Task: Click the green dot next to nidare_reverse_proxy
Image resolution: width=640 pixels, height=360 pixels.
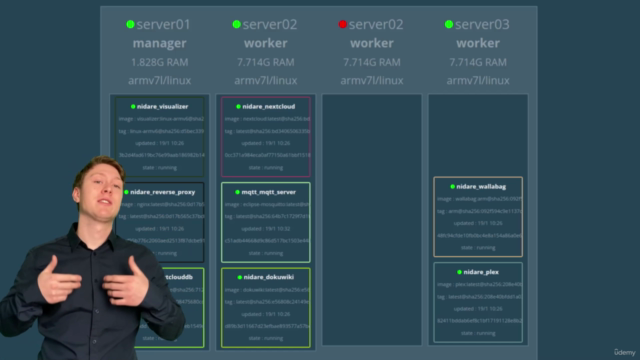Action: 126,192
